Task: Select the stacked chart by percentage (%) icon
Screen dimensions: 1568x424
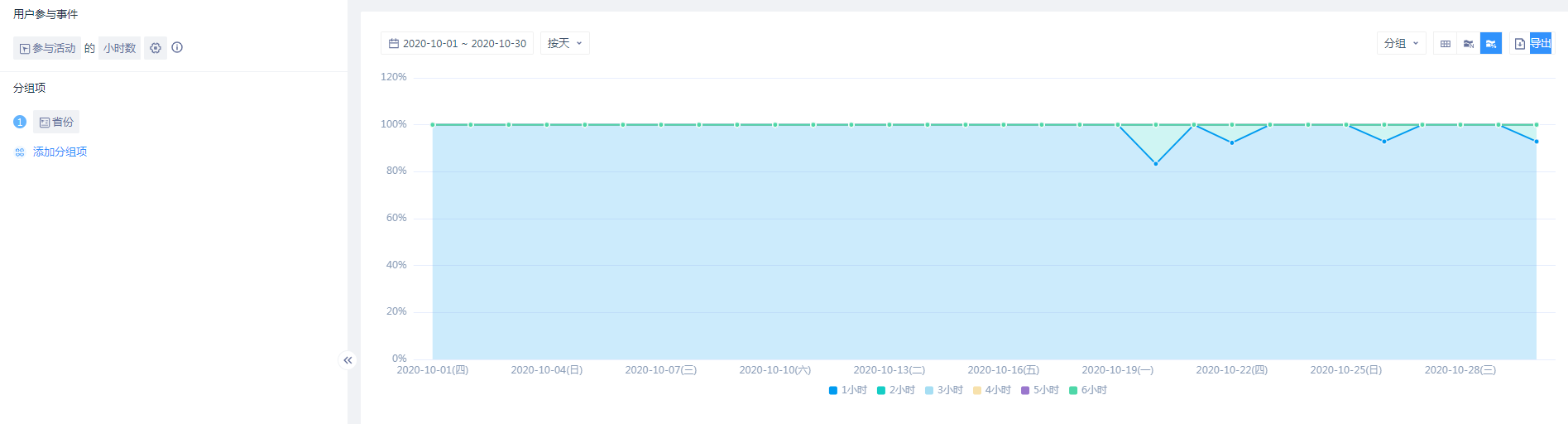Action: click(1491, 44)
